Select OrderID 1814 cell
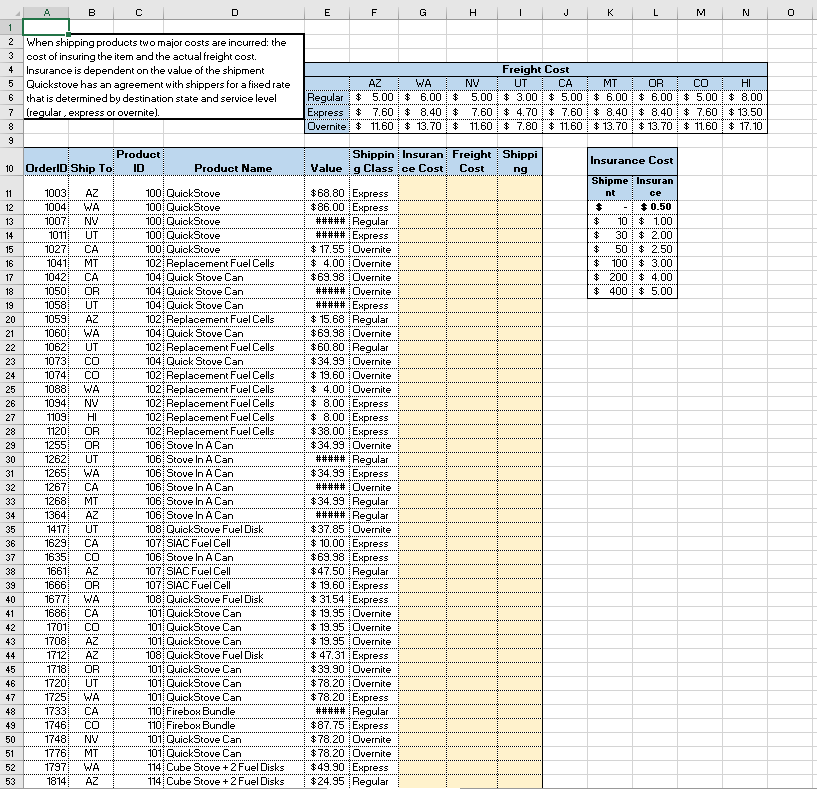The height and width of the screenshot is (789, 817). point(46,781)
